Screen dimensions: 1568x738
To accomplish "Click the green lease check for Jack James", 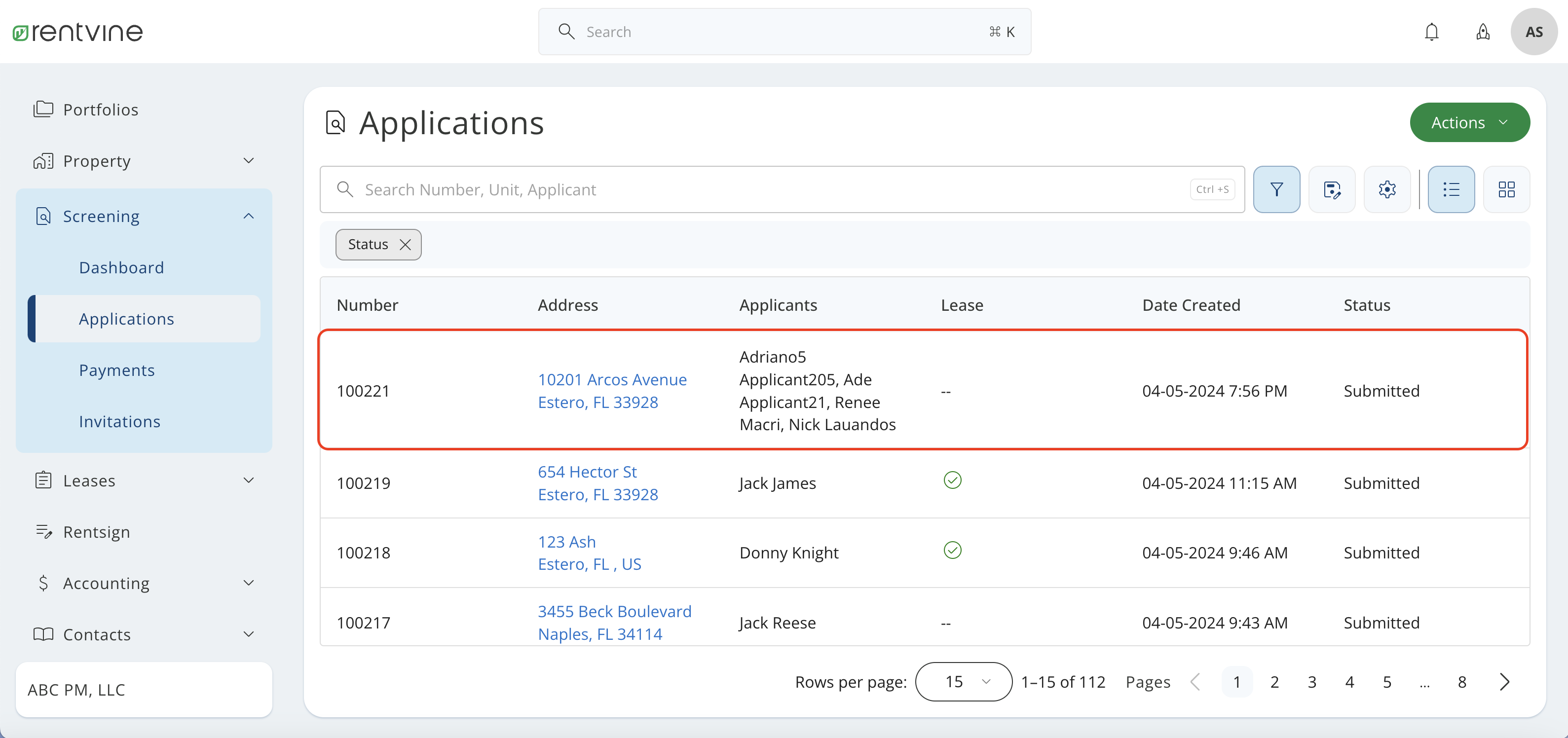I will coord(952,480).
